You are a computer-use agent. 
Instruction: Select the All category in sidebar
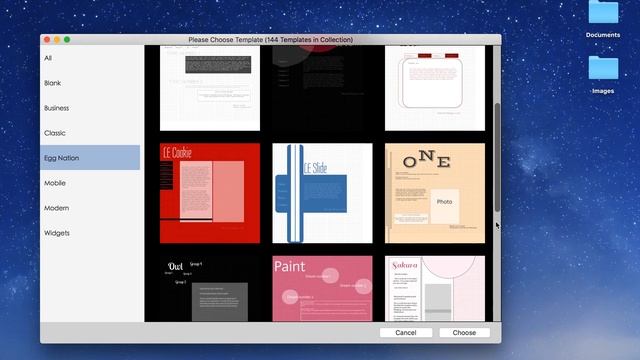click(x=90, y=58)
